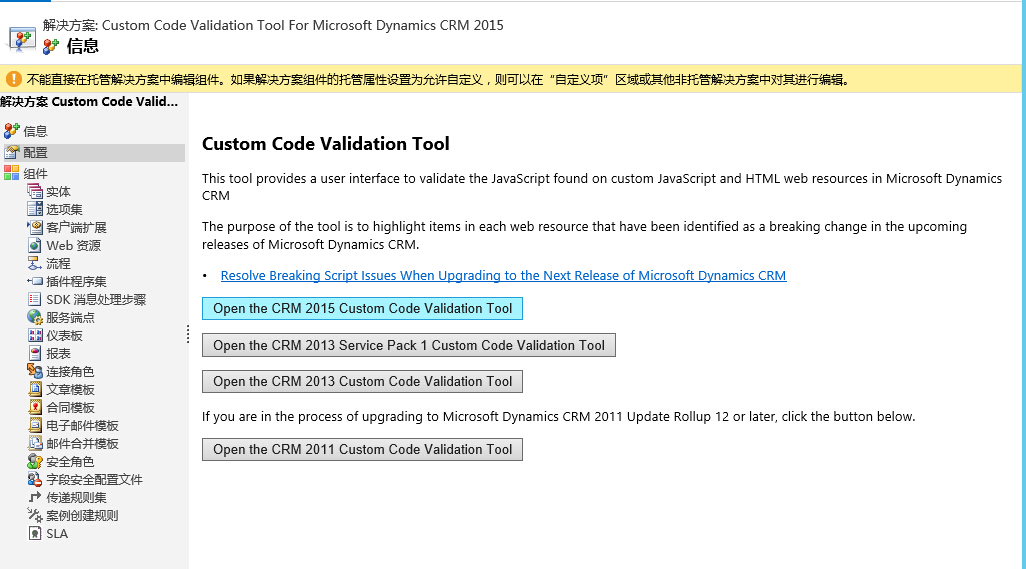Click the 流程 process icon
Screen dimensions: 1026x569
click(x=35, y=263)
